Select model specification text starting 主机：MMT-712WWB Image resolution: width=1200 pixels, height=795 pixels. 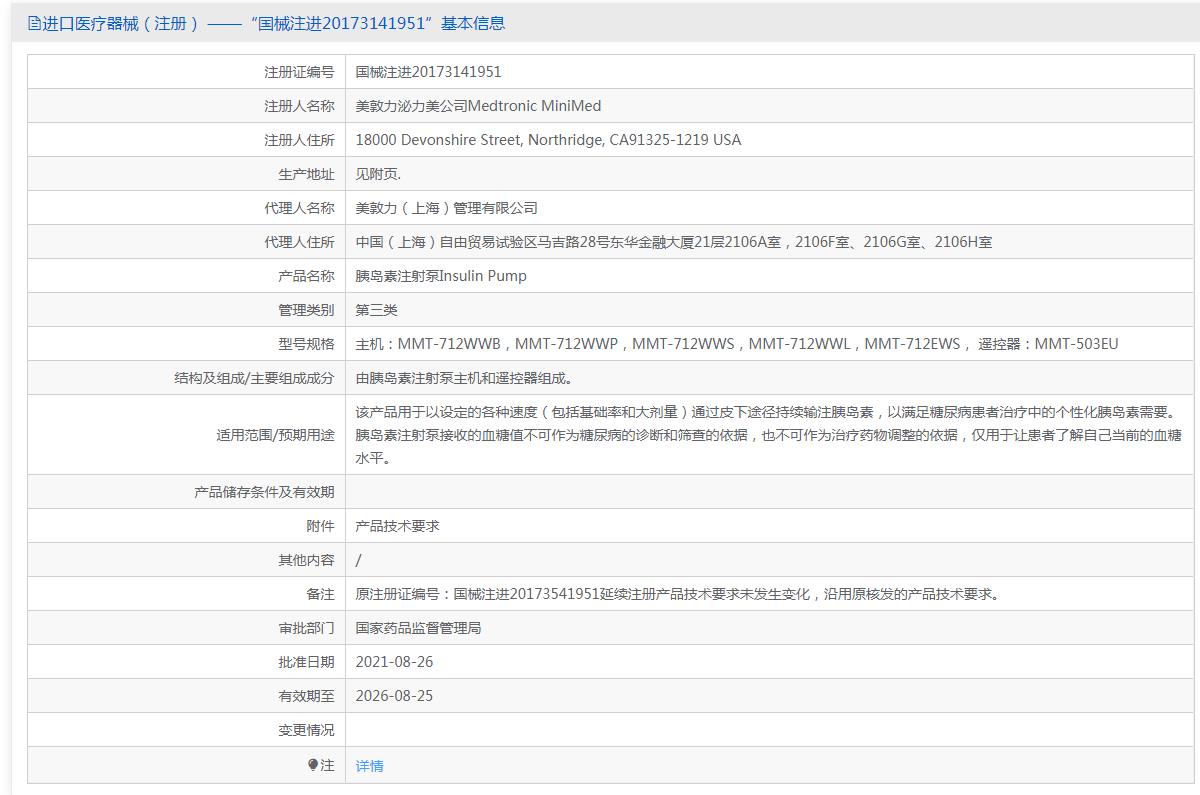click(x=737, y=344)
